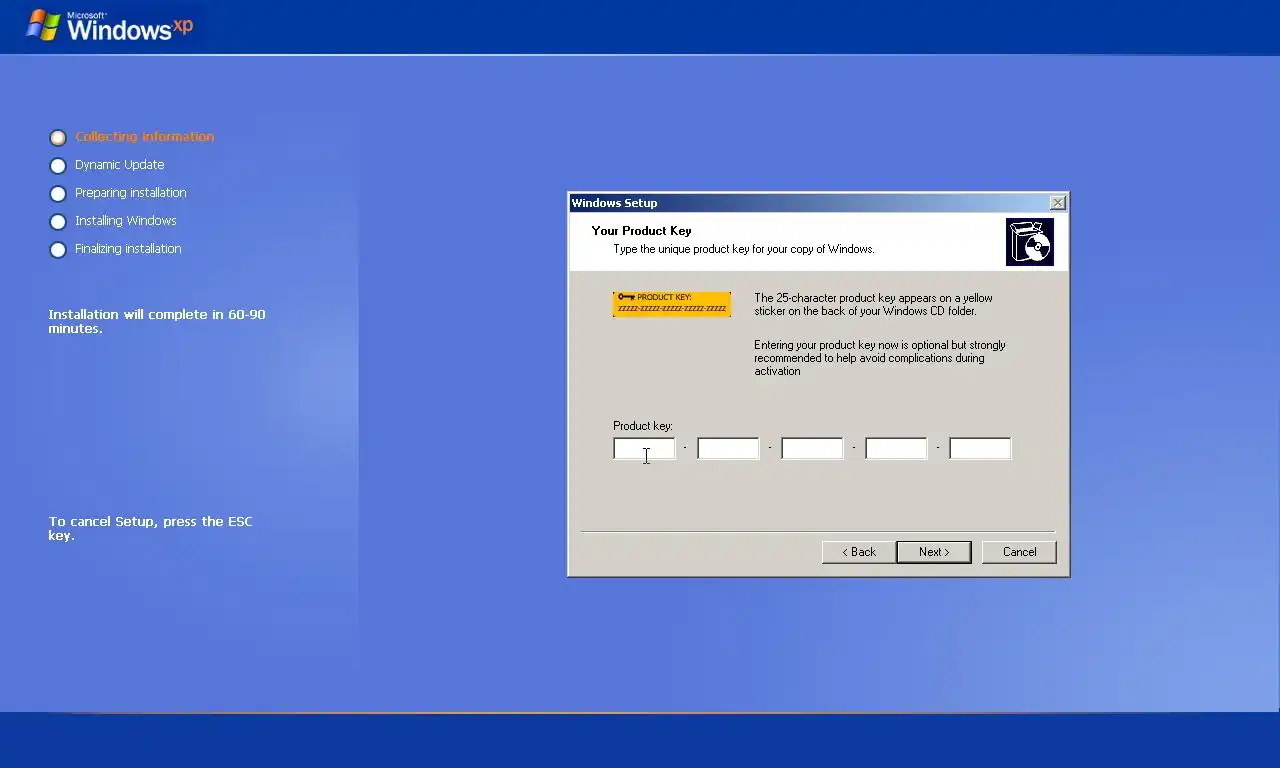The width and height of the screenshot is (1280, 768).
Task: Click the Dynamic Update step bullet
Action: (x=58, y=165)
